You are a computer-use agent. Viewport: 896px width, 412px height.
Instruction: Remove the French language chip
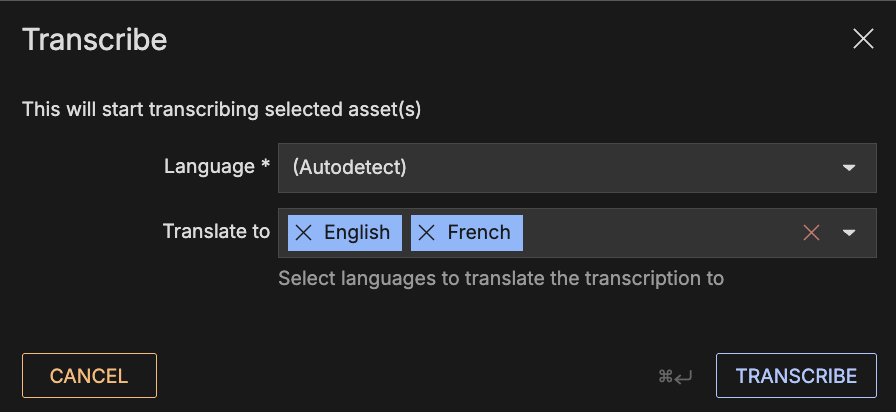point(427,233)
